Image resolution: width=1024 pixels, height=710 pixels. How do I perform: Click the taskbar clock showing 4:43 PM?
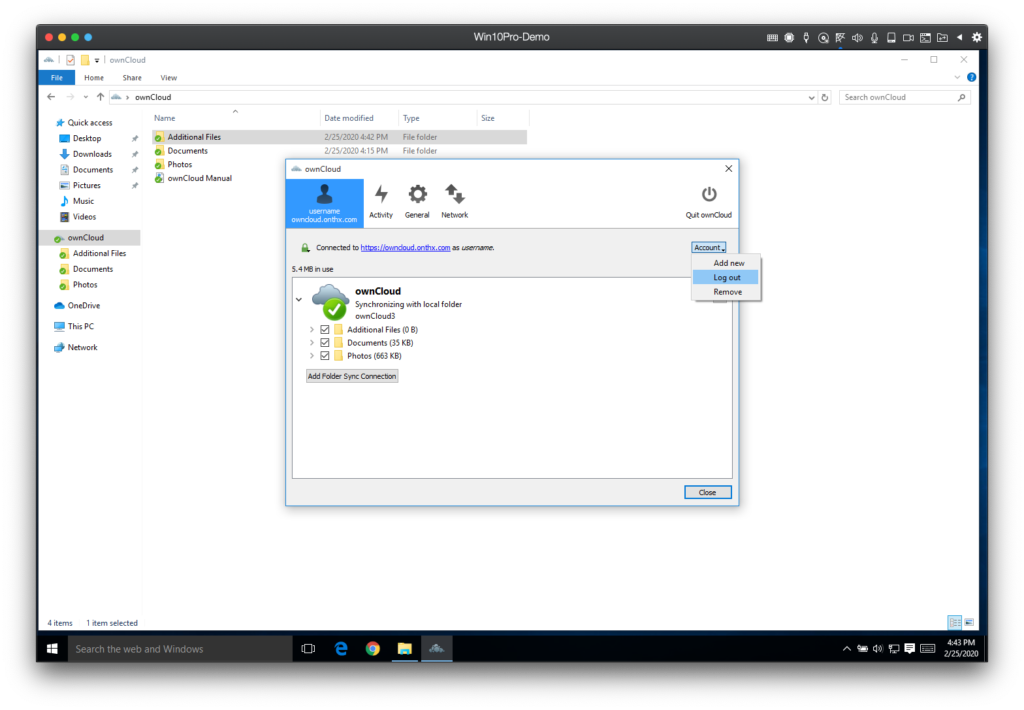click(x=961, y=648)
